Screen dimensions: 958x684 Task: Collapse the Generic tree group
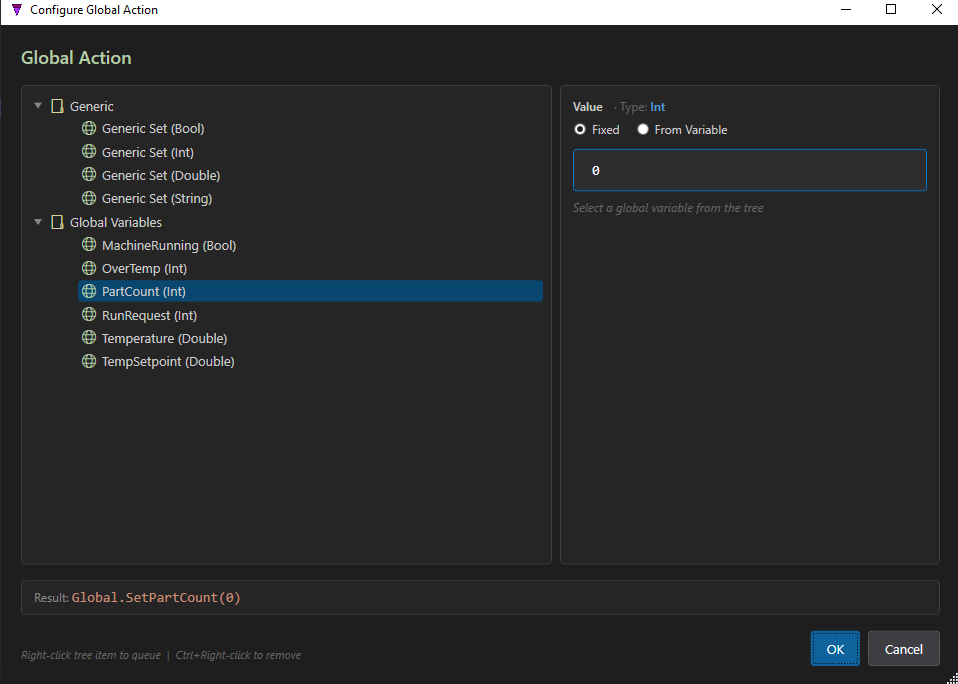pyautogui.click(x=38, y=106)
